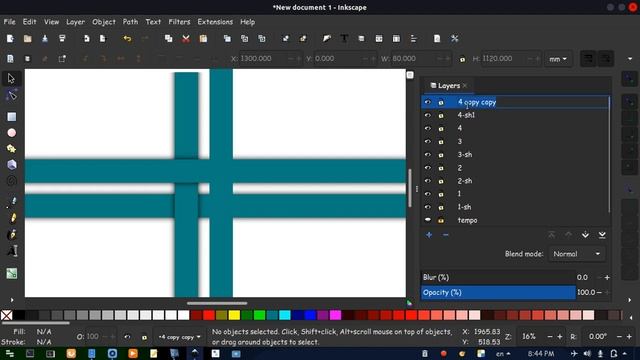Pick the magenta palette swatch
Screen dimensions: 640x360
click(336, 315)
